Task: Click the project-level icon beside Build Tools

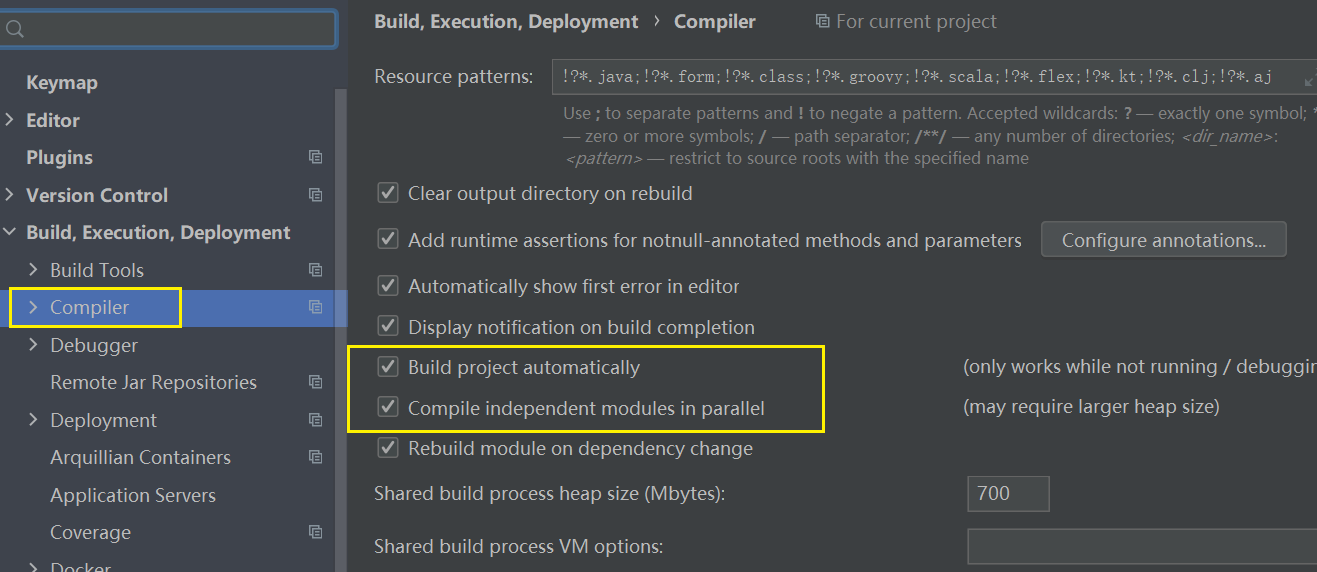Action: pyautogui.click(x=315, y=270)
